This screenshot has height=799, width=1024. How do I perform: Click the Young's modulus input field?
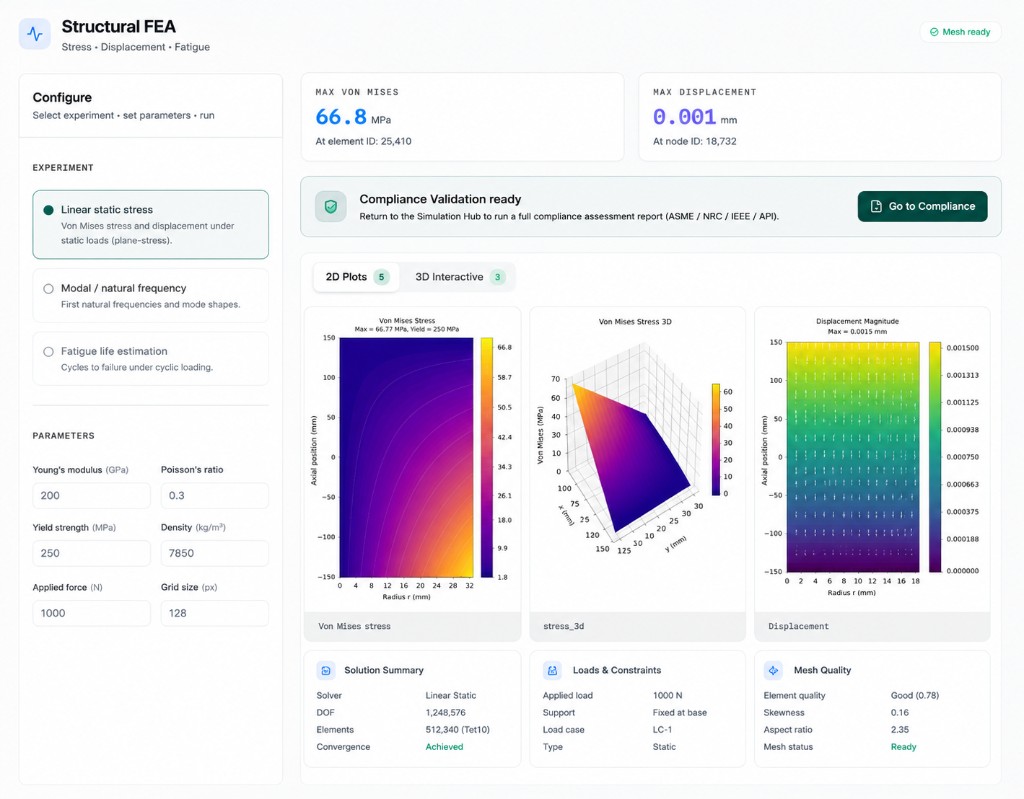[x=91, y=496]
